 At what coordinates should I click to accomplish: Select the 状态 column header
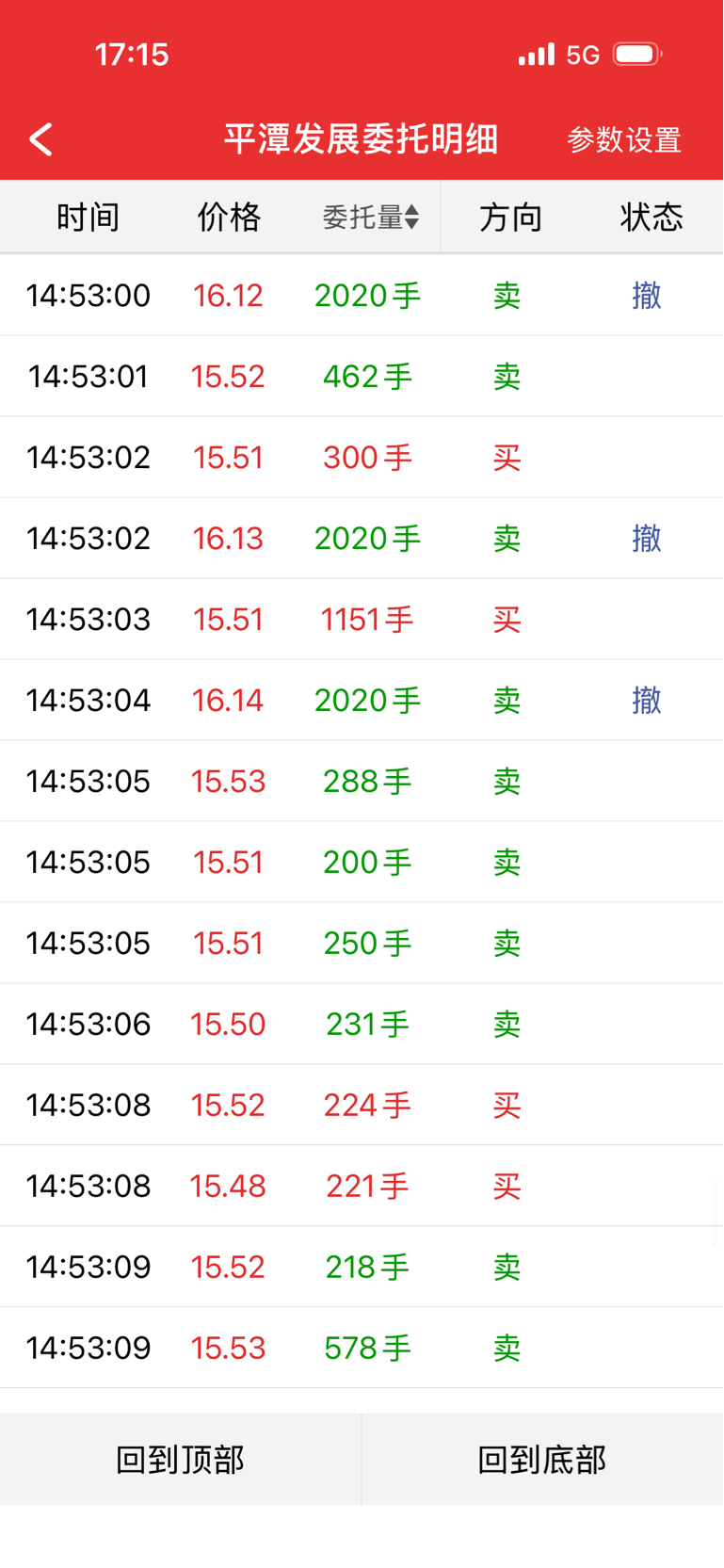651,218
